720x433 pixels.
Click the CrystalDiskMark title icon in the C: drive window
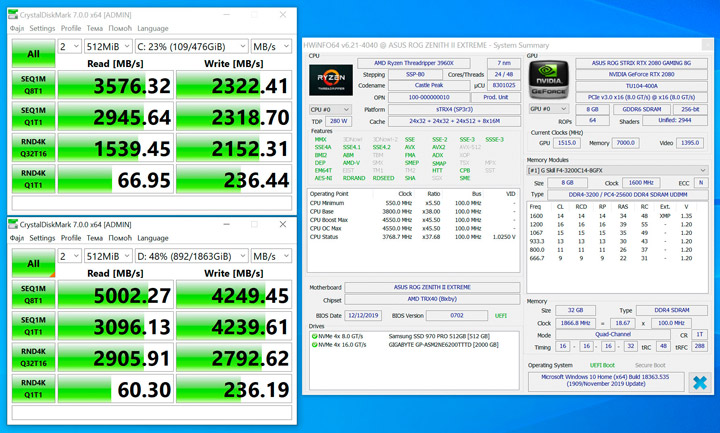[13, 15]
